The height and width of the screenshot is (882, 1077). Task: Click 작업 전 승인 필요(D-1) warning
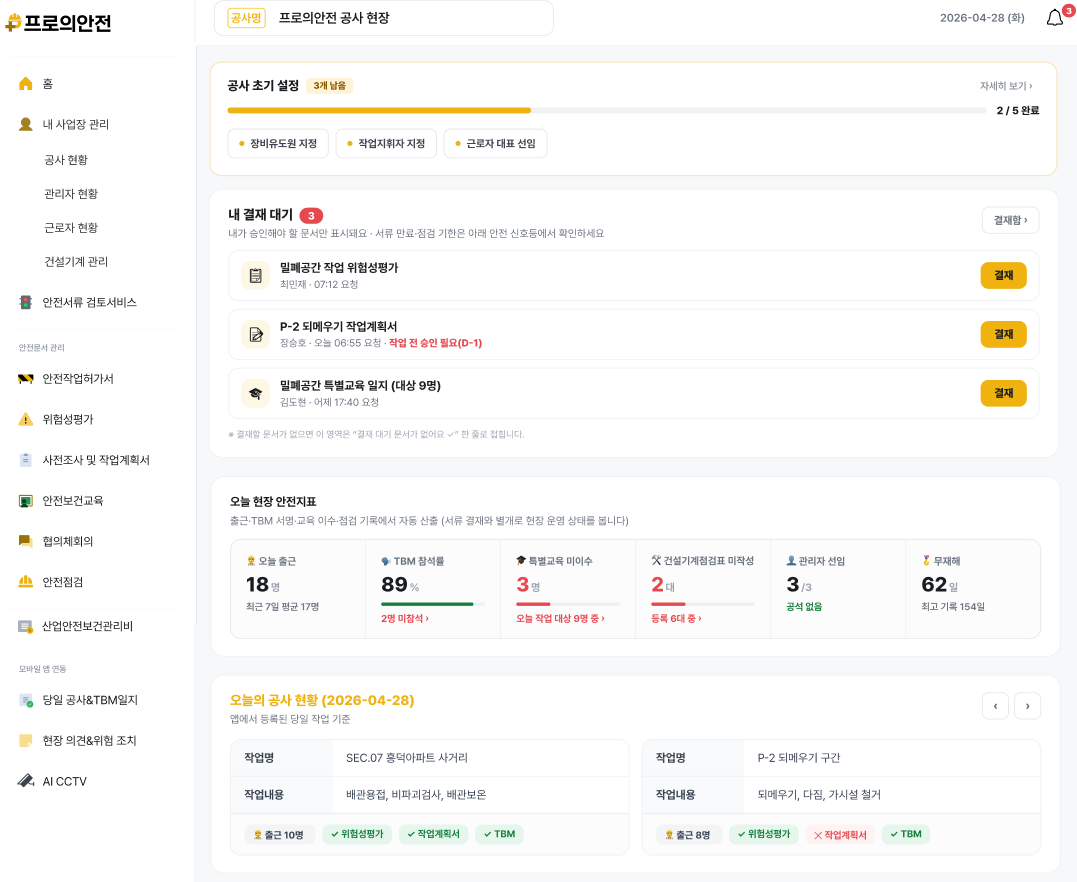coord(435,343)
